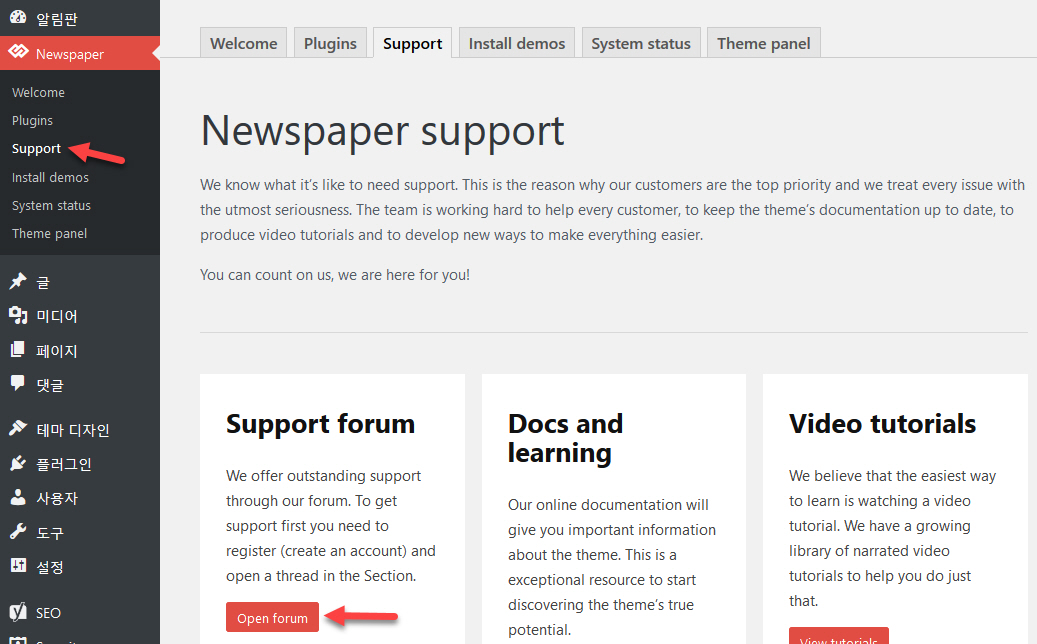This screenshot has height=644, width=1037.
Task: Switch to the Theme panel tab
Action: (x=763, y=43)
